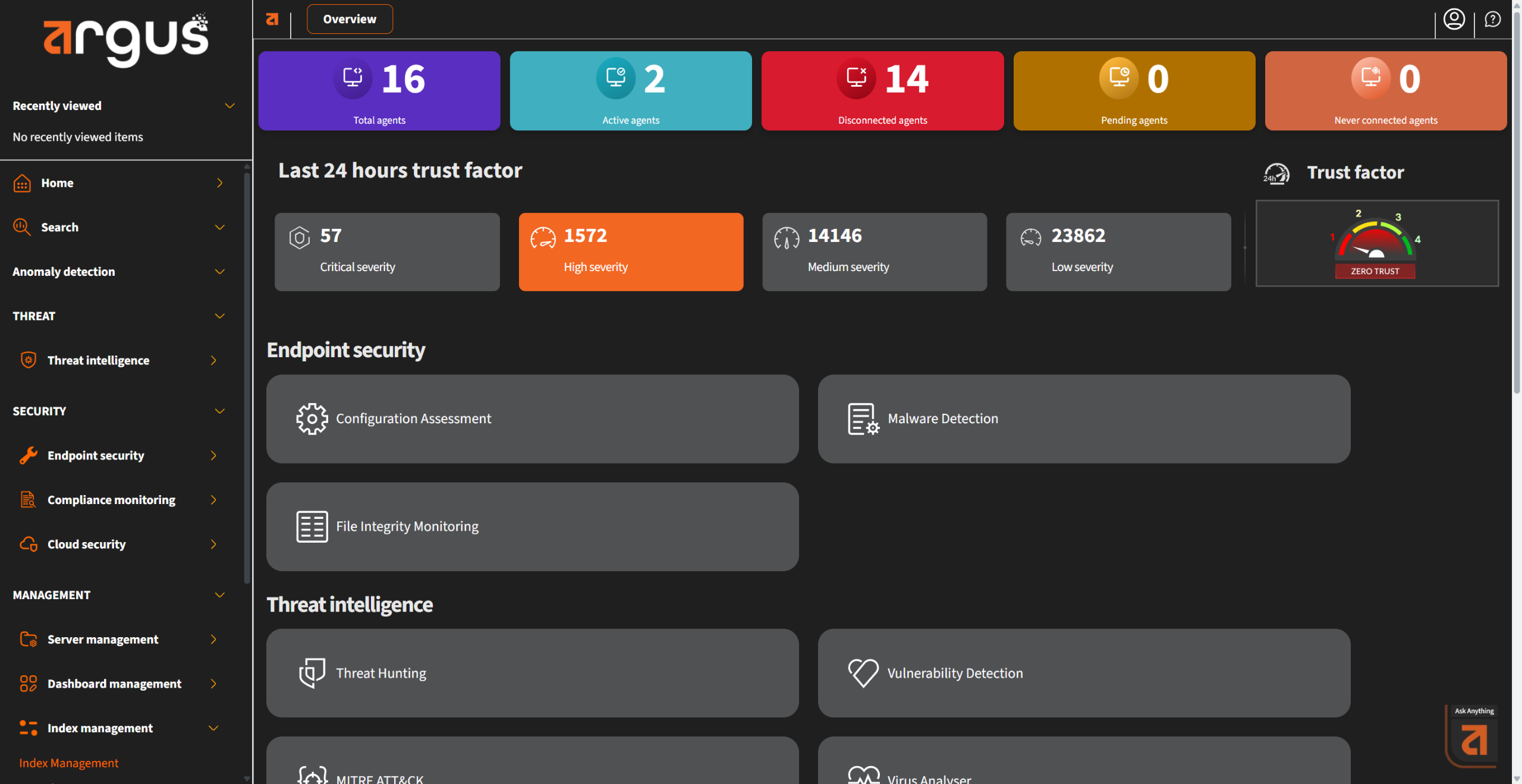Collapse the SECURITY section chevron
The image size is (1522, 784).
click(219, 411)
